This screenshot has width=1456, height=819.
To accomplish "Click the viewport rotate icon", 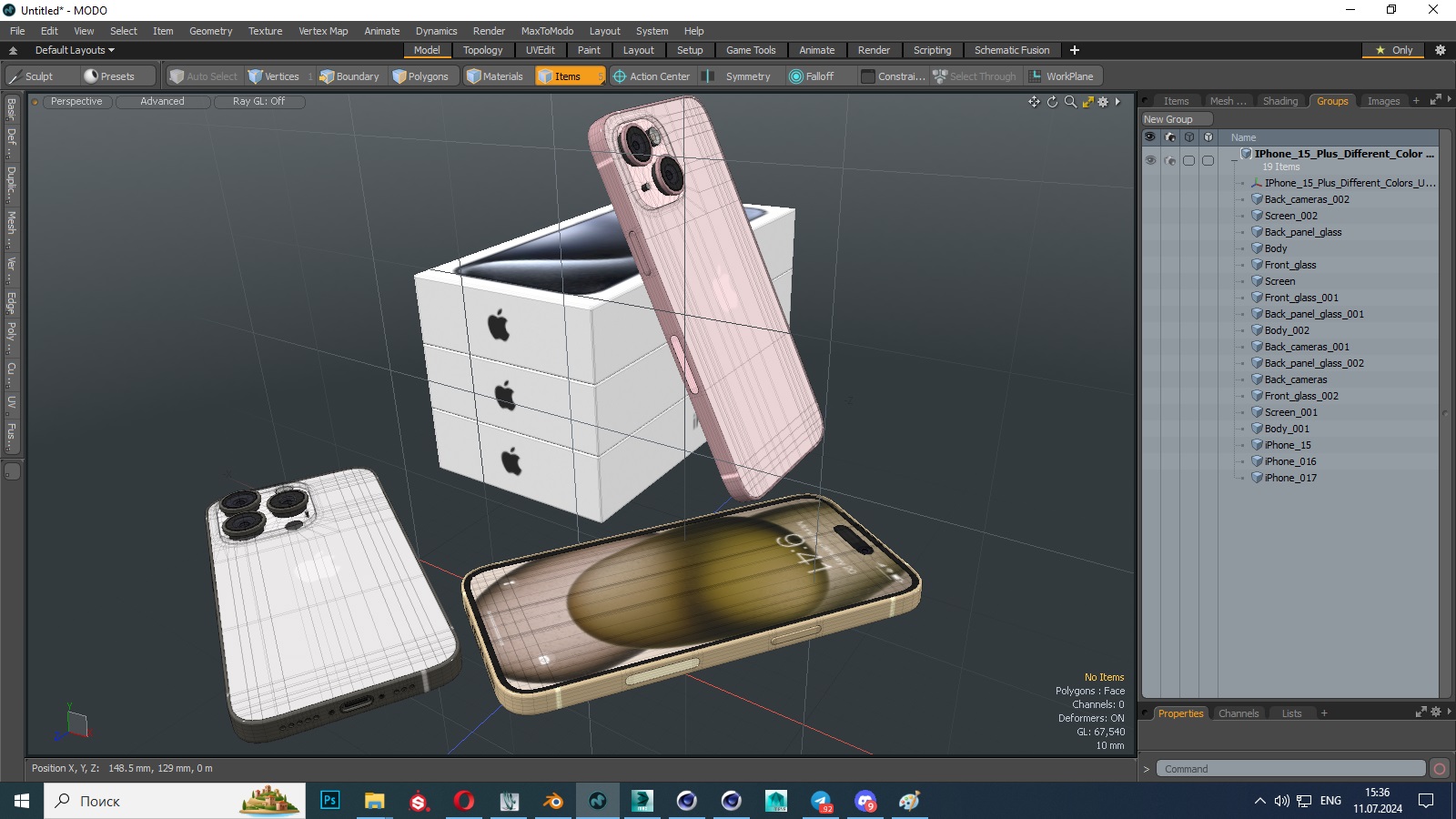I will click(1053, 102).
